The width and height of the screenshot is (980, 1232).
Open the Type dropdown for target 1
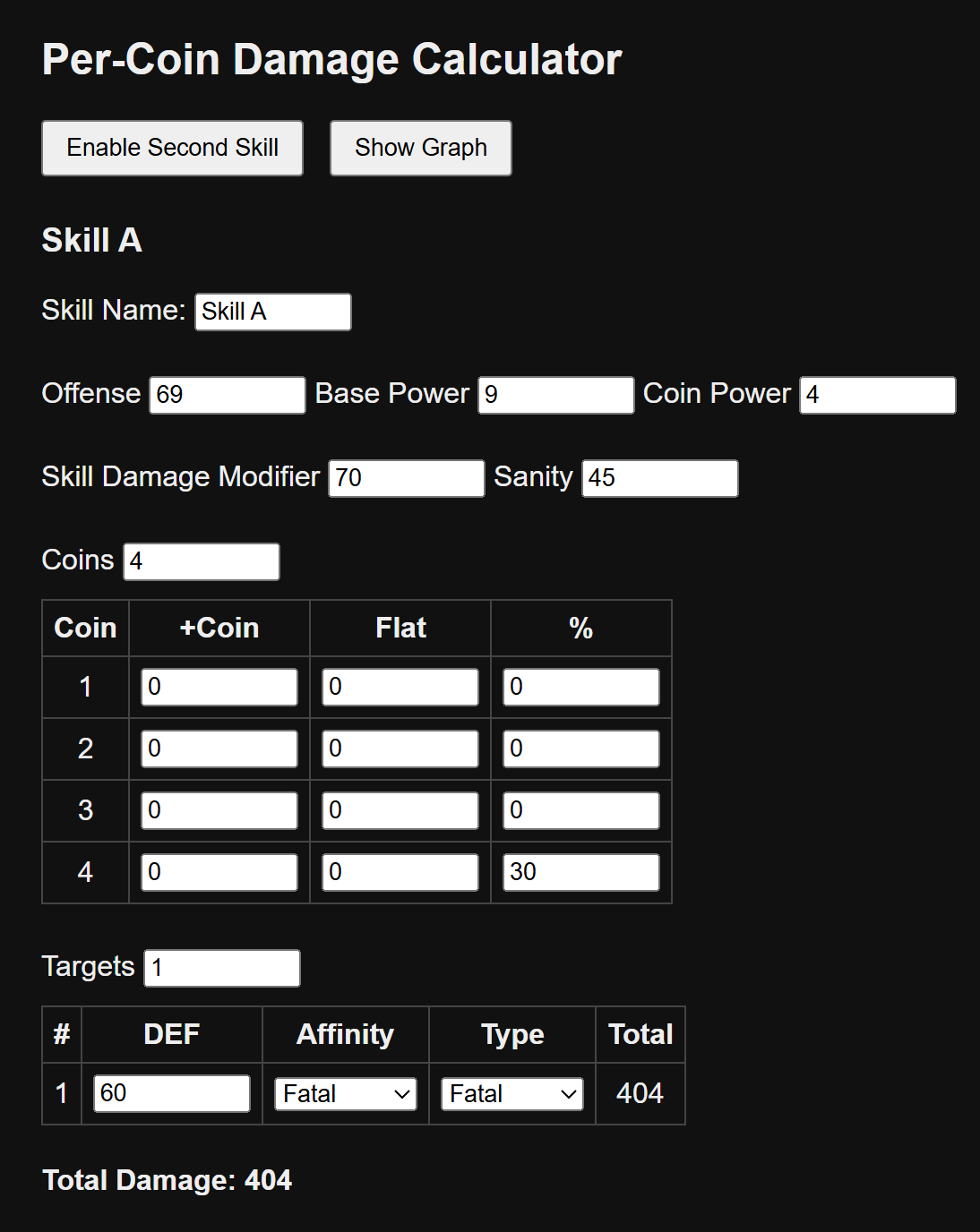512,1094
